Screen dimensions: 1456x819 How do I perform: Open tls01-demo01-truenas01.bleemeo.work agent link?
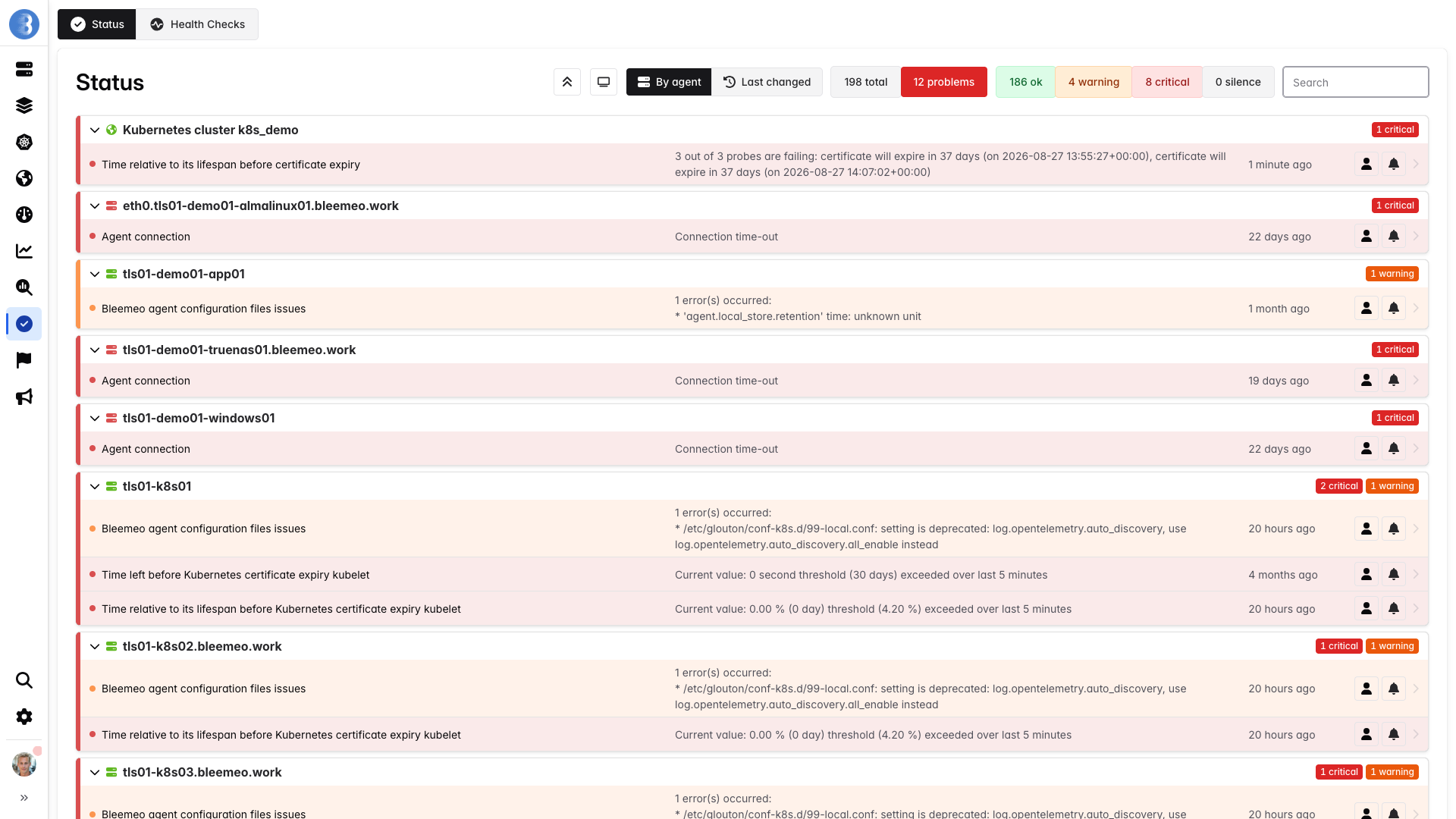tap(239, 350)
